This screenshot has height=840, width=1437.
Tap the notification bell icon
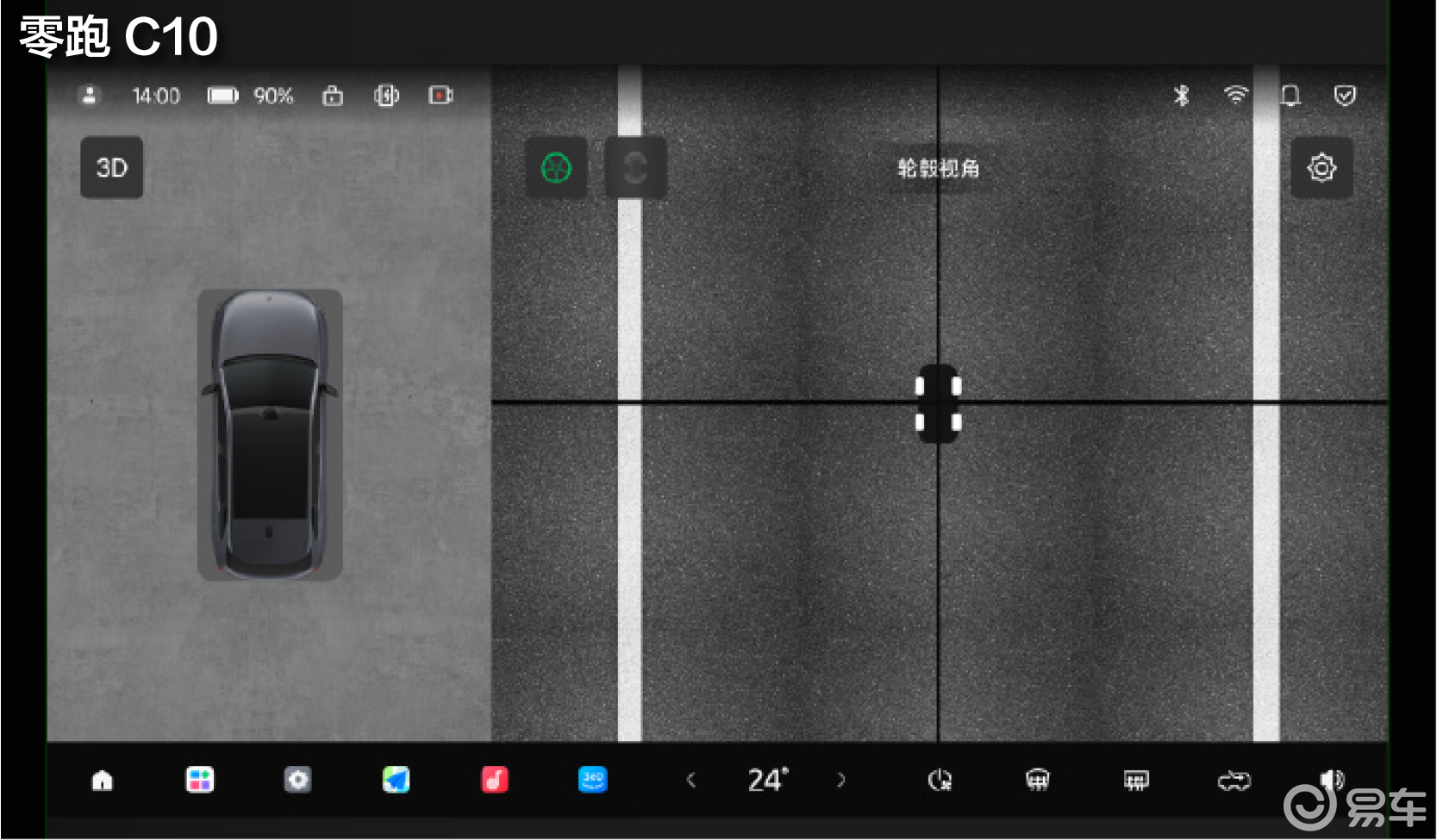coord(1290,96)
